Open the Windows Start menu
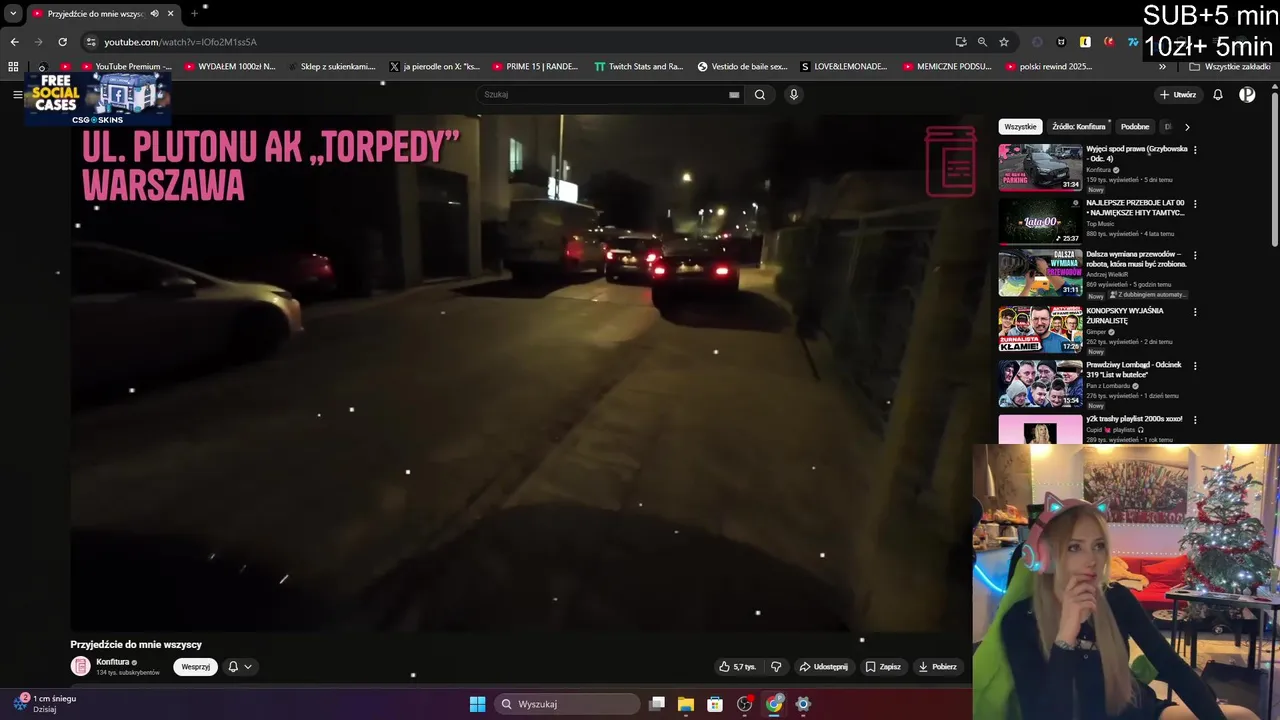This screenshot has width=1280, height=720. [477, 704]
